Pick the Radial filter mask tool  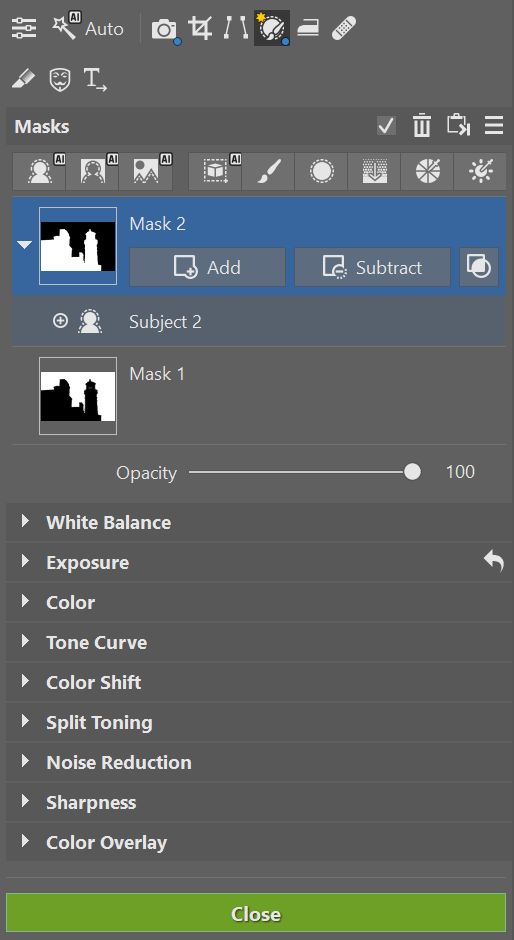(321, 172)
